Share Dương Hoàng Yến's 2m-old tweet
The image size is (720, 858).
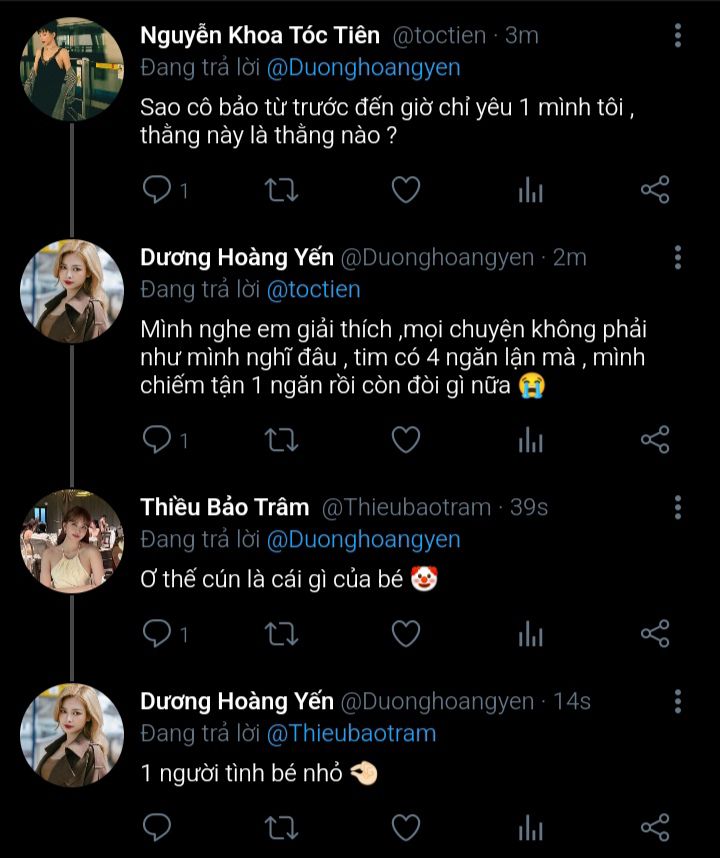[654, 439]
